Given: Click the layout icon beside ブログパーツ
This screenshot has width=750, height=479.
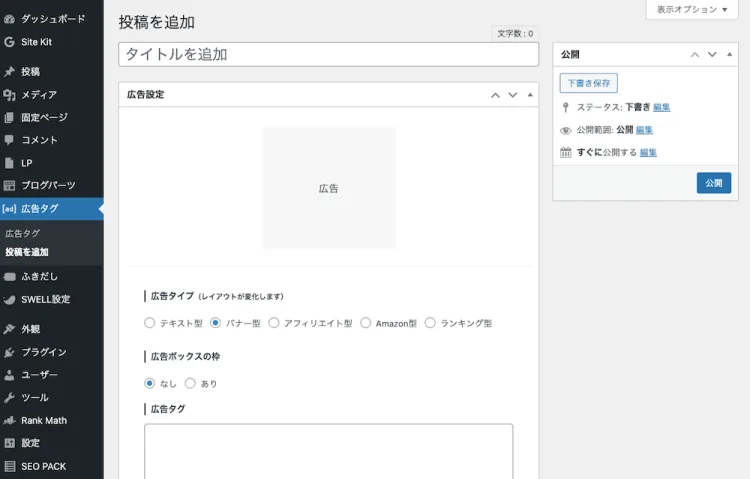Looking at the screenshot, I should coord(9,185).
